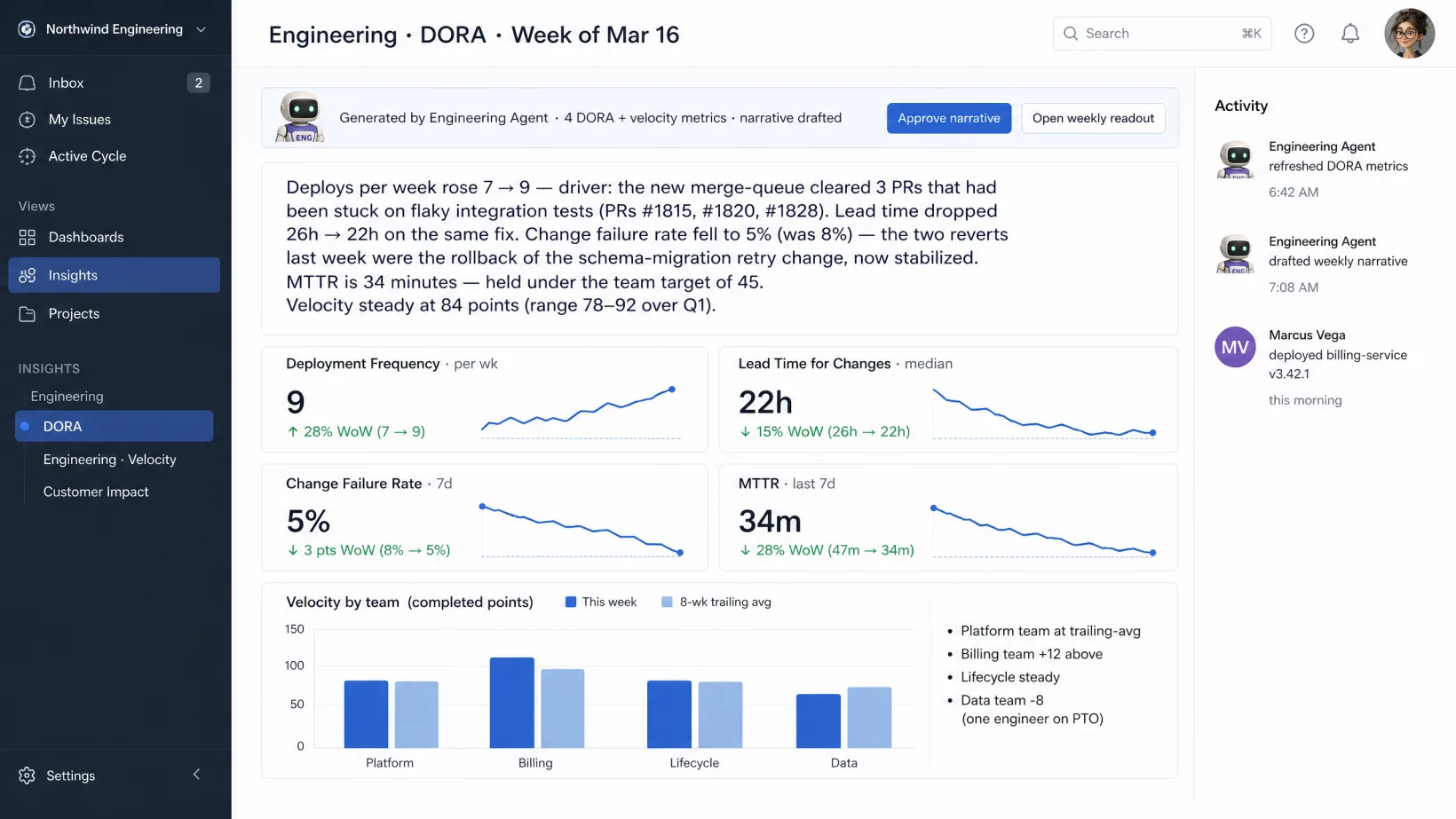Image resolution: width=1456 pixels, height=819 pixels.
Task: Open the Customer Impact page
Action: (x=96, y=492)
